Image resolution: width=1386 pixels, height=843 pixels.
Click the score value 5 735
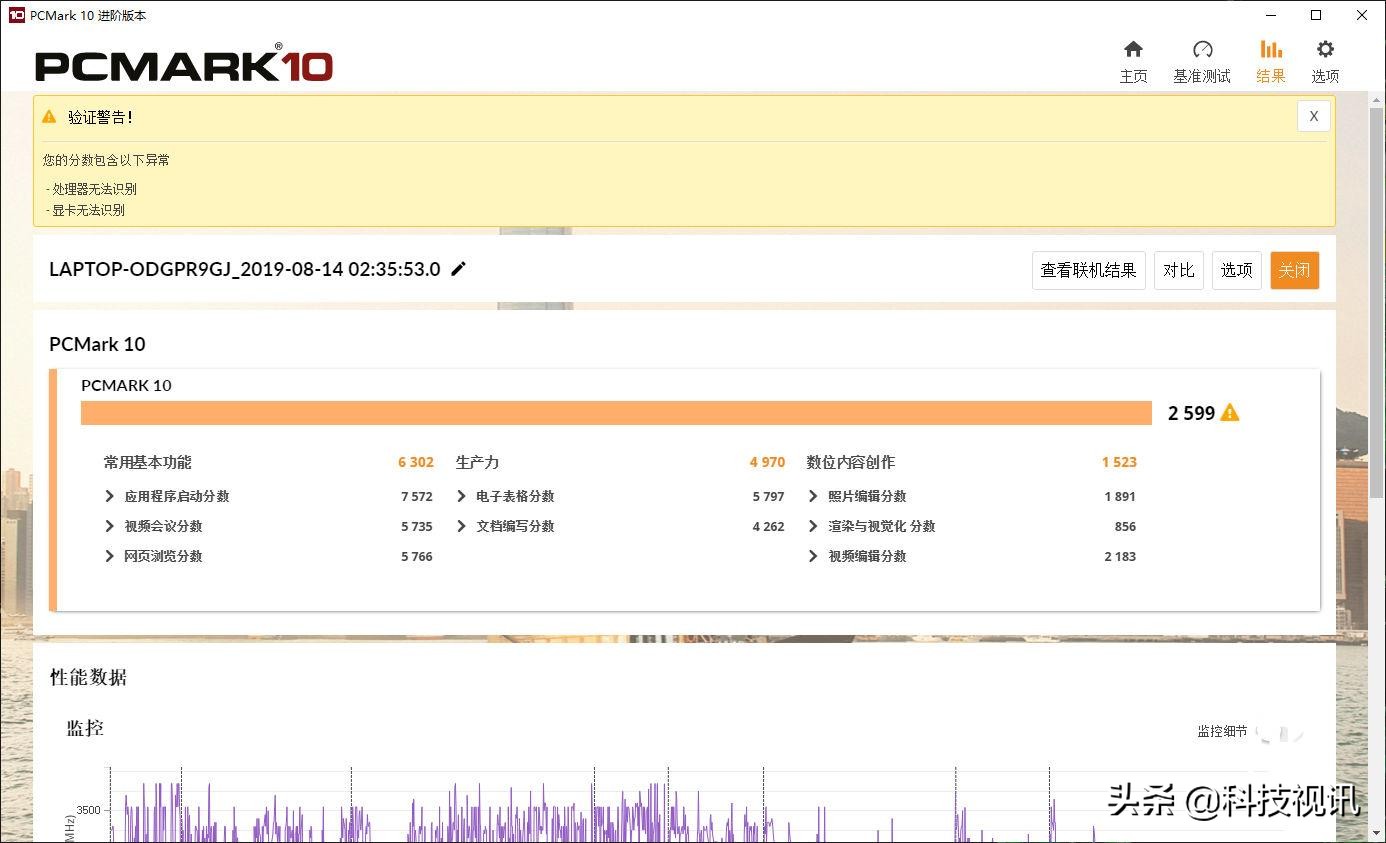(417, 526)
